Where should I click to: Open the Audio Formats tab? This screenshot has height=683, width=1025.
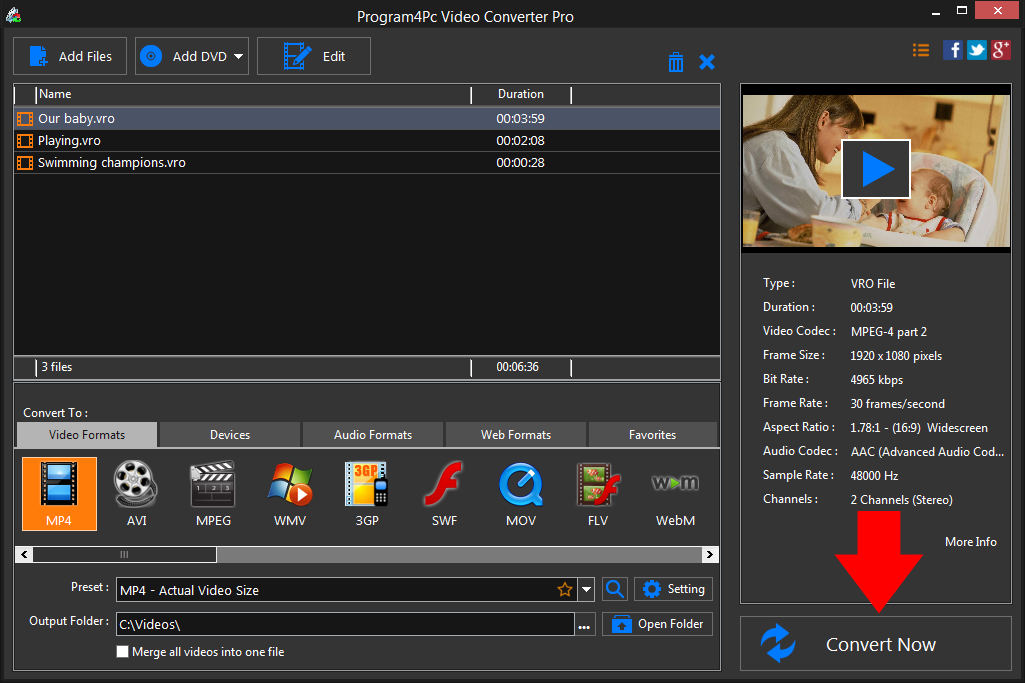click(x=373, y=435)
